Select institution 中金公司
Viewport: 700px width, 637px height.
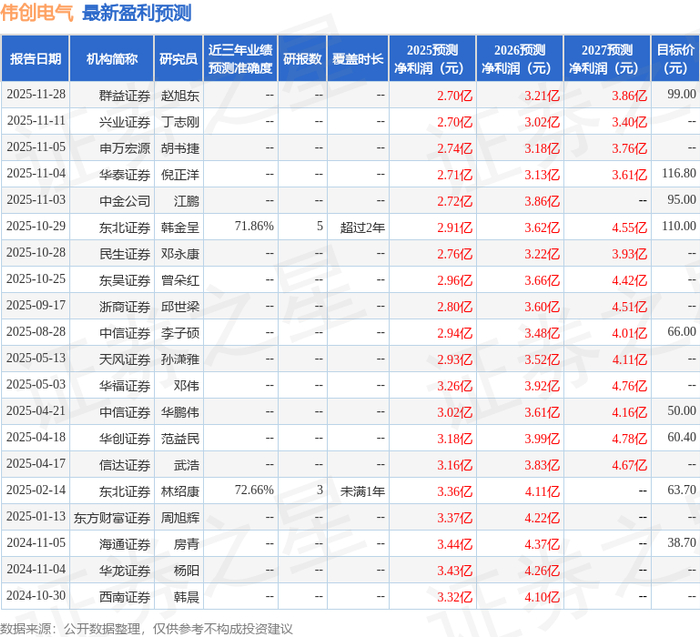click(125, 201)
